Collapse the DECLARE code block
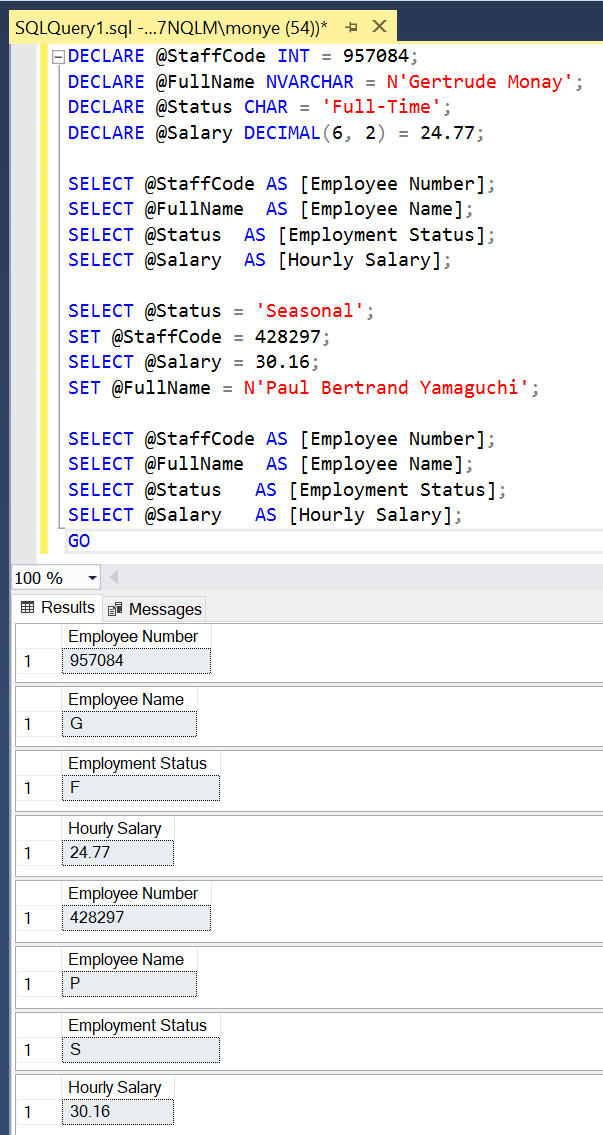Image resolution: width=603 pixels, height=1135 pixels. click(x=58, y=56)
